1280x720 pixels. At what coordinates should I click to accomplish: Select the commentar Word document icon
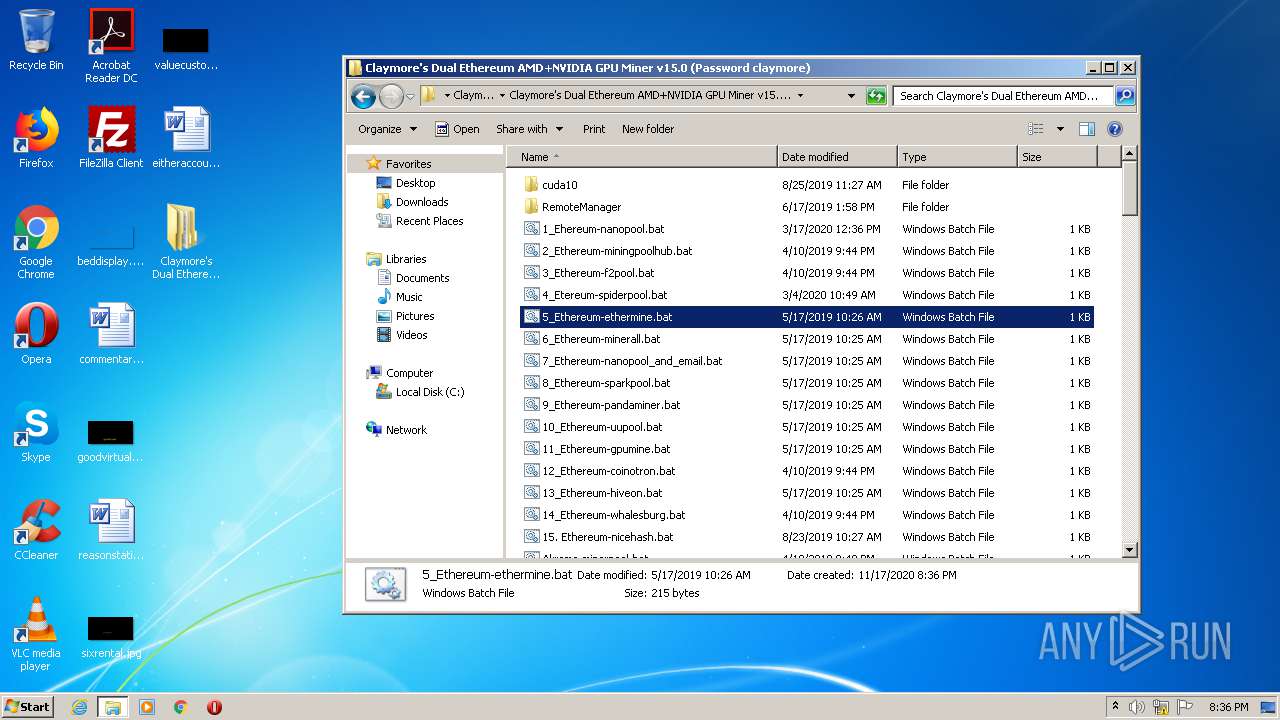[111, 334]
